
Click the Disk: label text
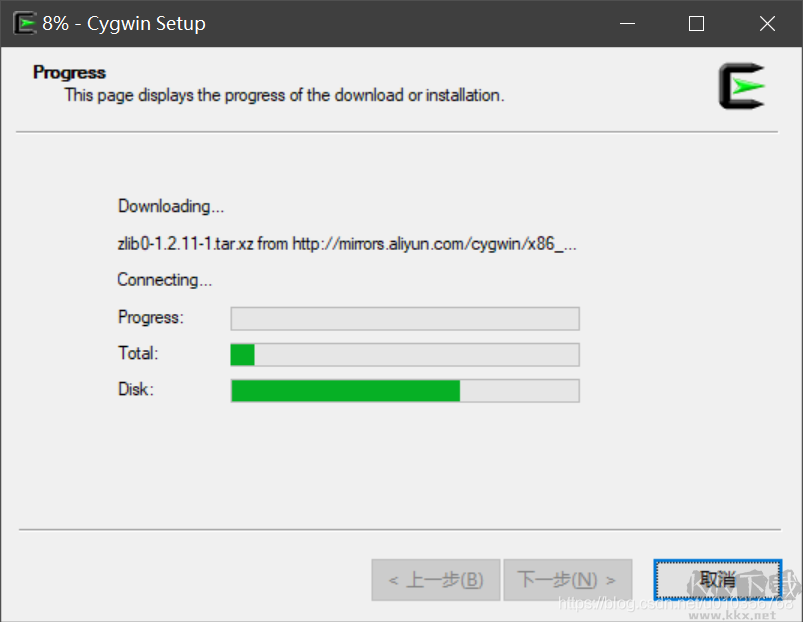click(x=134, y=389)
